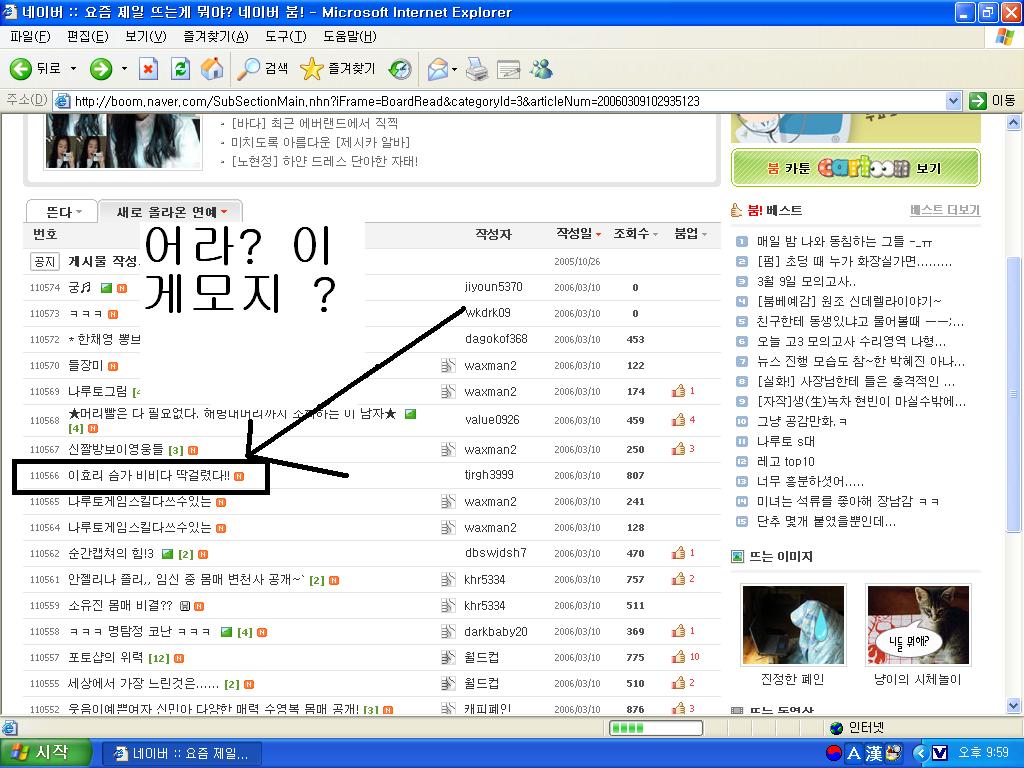
Task: Click the address bar URL field
Action: pos(500,101)
